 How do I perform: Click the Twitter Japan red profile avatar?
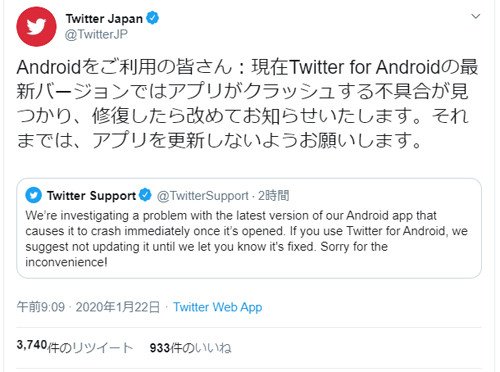36,27
